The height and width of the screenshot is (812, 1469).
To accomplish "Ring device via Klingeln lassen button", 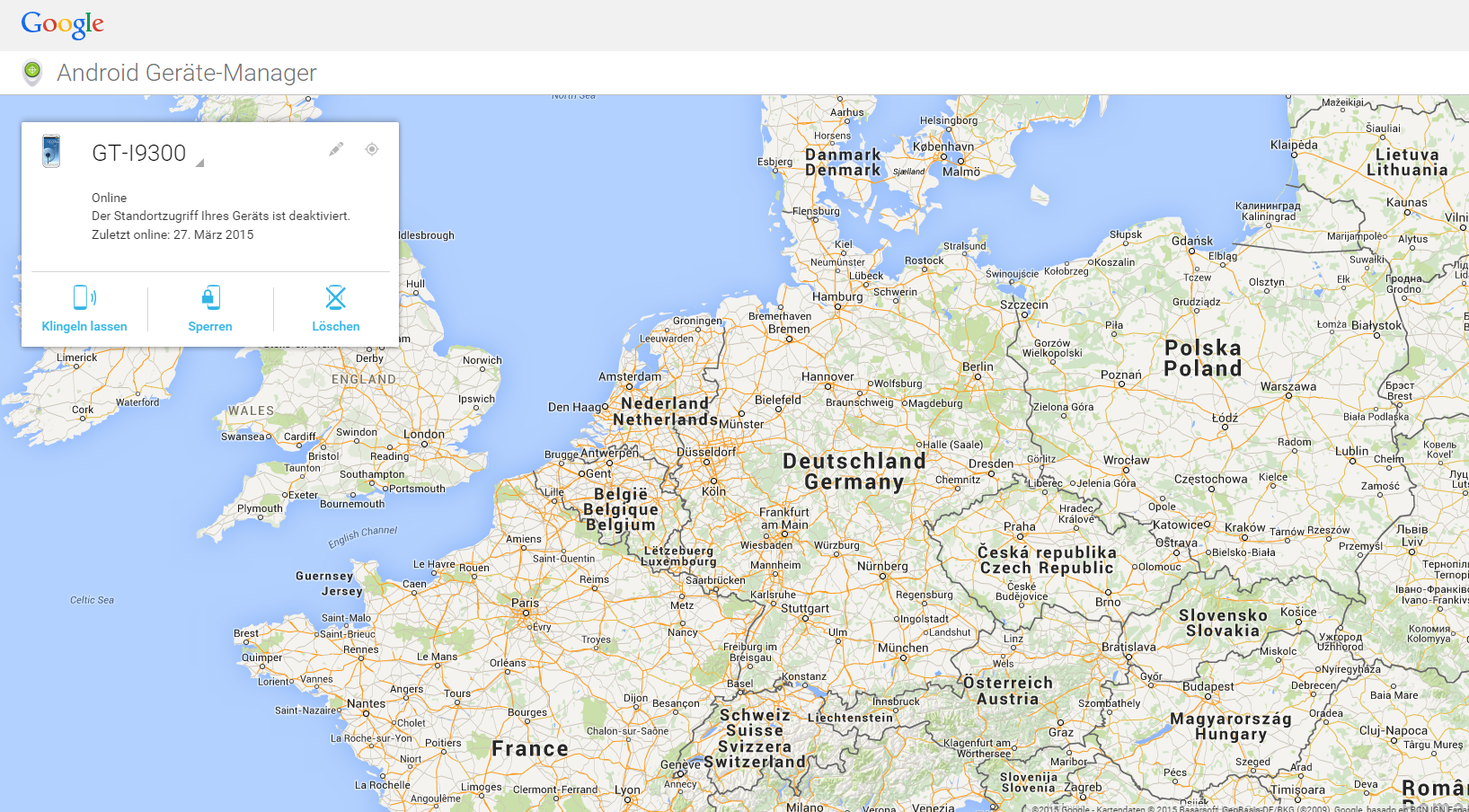I will (x=84, y=309).
